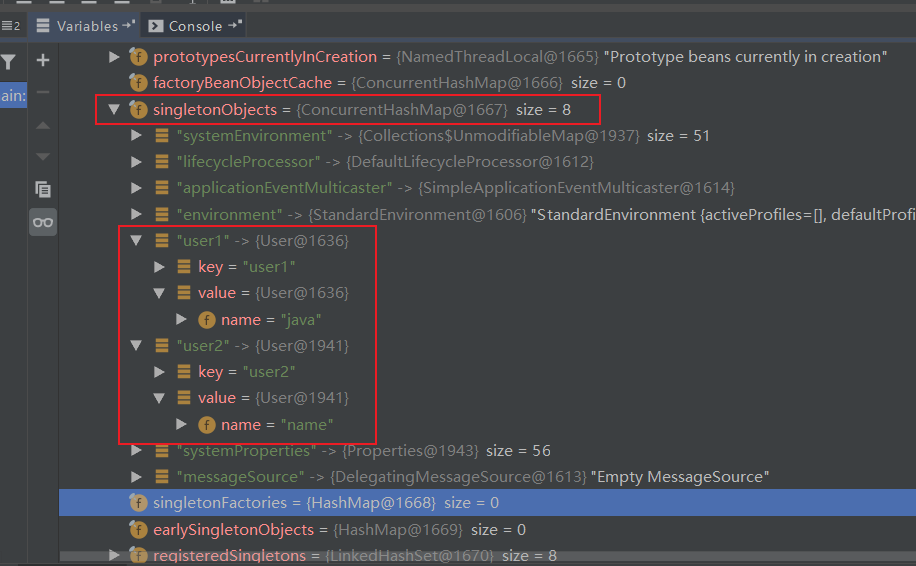Viewport: 916px width, 566px height.
Task: Expand the "messageSource" entry
Action: [136, 477]
